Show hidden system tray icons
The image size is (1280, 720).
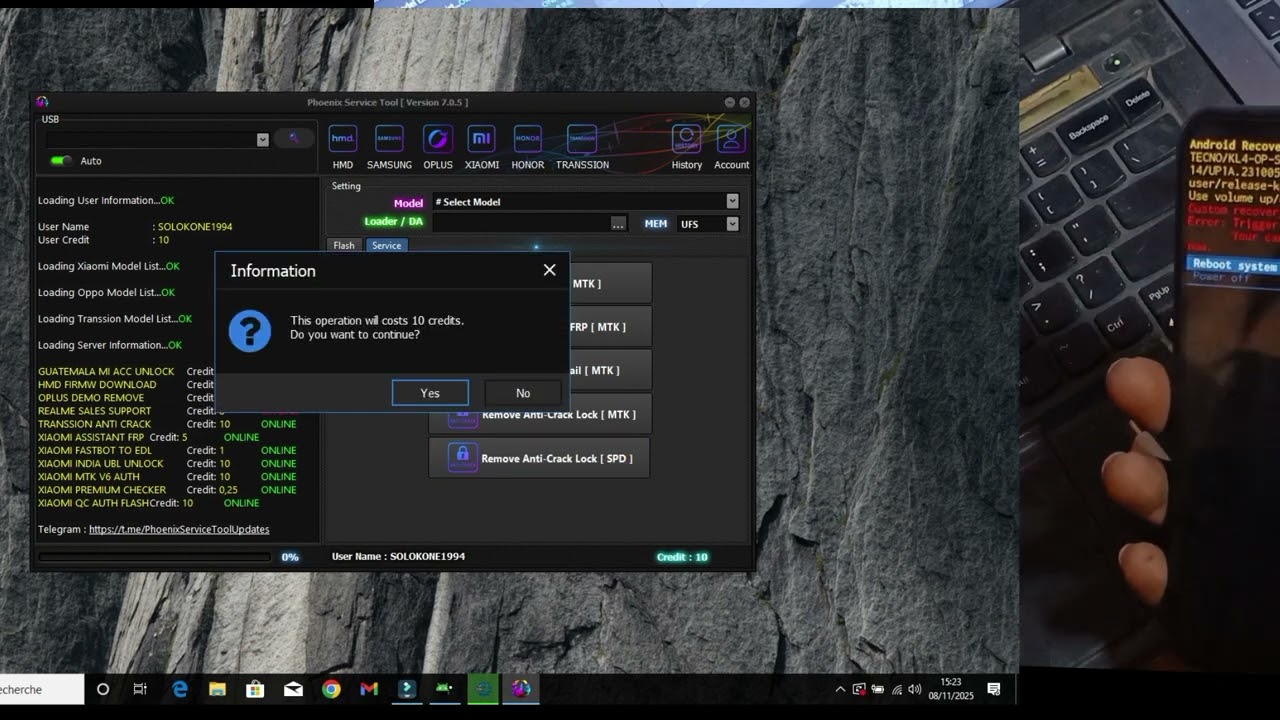tap(840, 689)
